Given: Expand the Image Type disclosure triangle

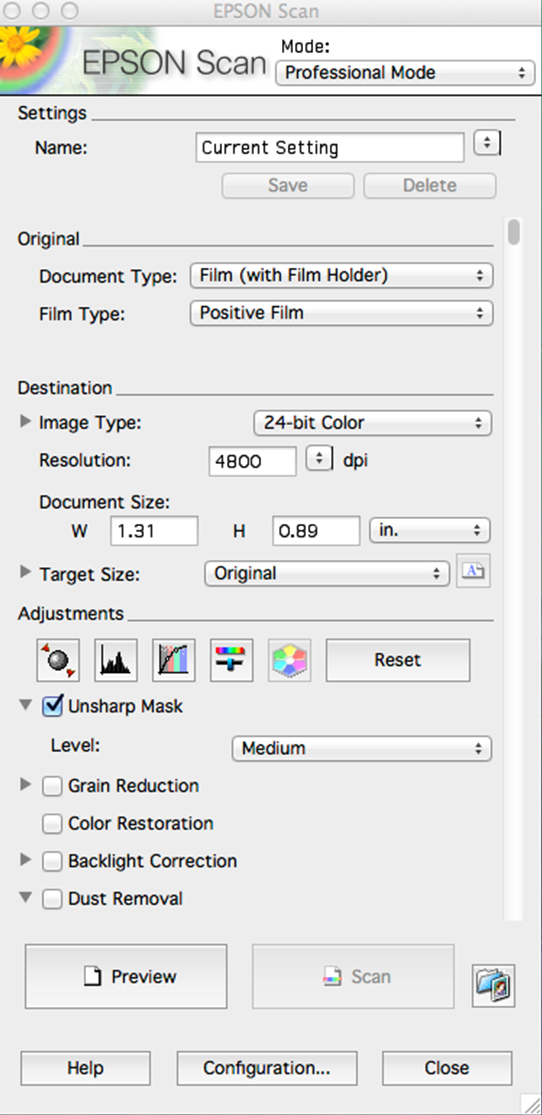Looking at the screenshot, I should coord(26,422).
